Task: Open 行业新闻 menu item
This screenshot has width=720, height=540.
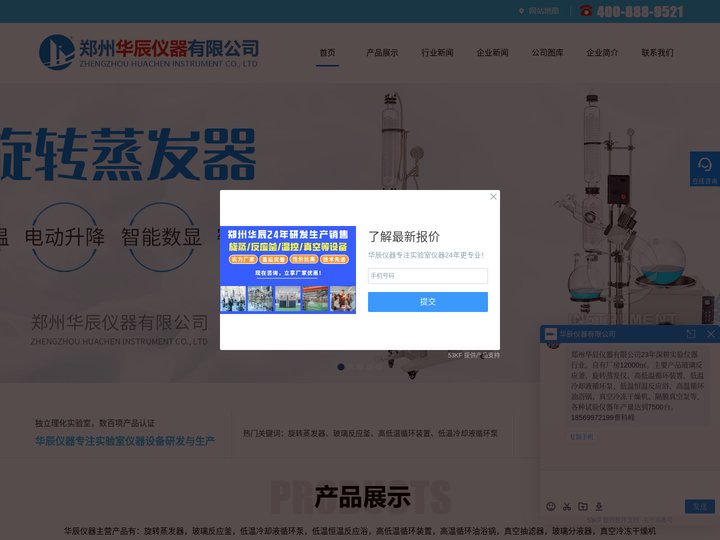Action: point(437,52)
